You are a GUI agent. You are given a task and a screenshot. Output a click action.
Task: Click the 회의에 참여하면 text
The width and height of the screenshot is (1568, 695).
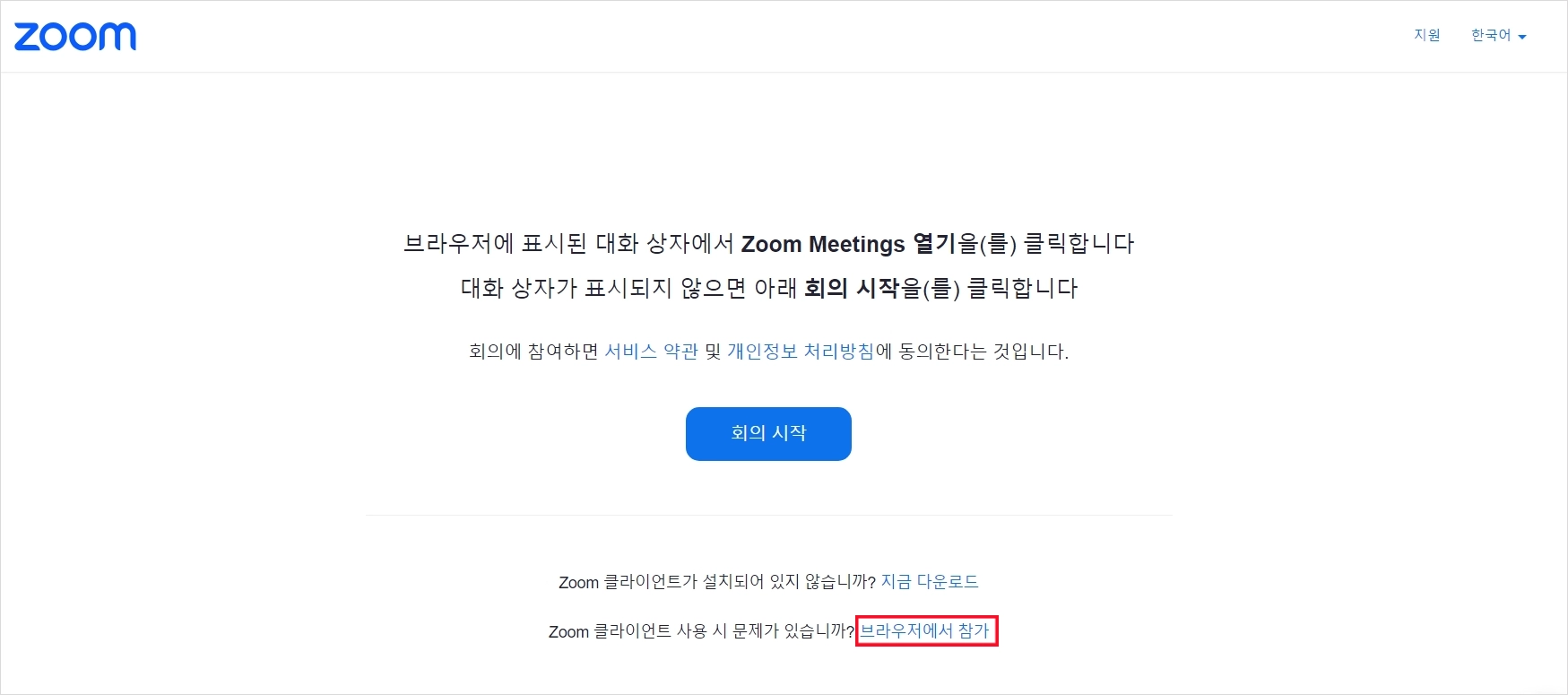pos(533,352)
